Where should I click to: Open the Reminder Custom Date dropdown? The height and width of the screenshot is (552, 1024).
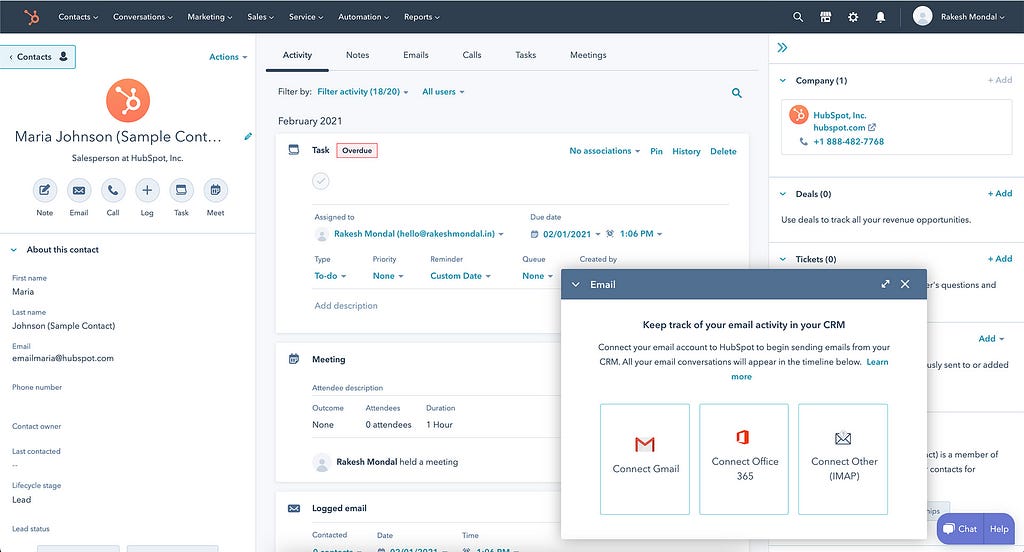point(460,276)
